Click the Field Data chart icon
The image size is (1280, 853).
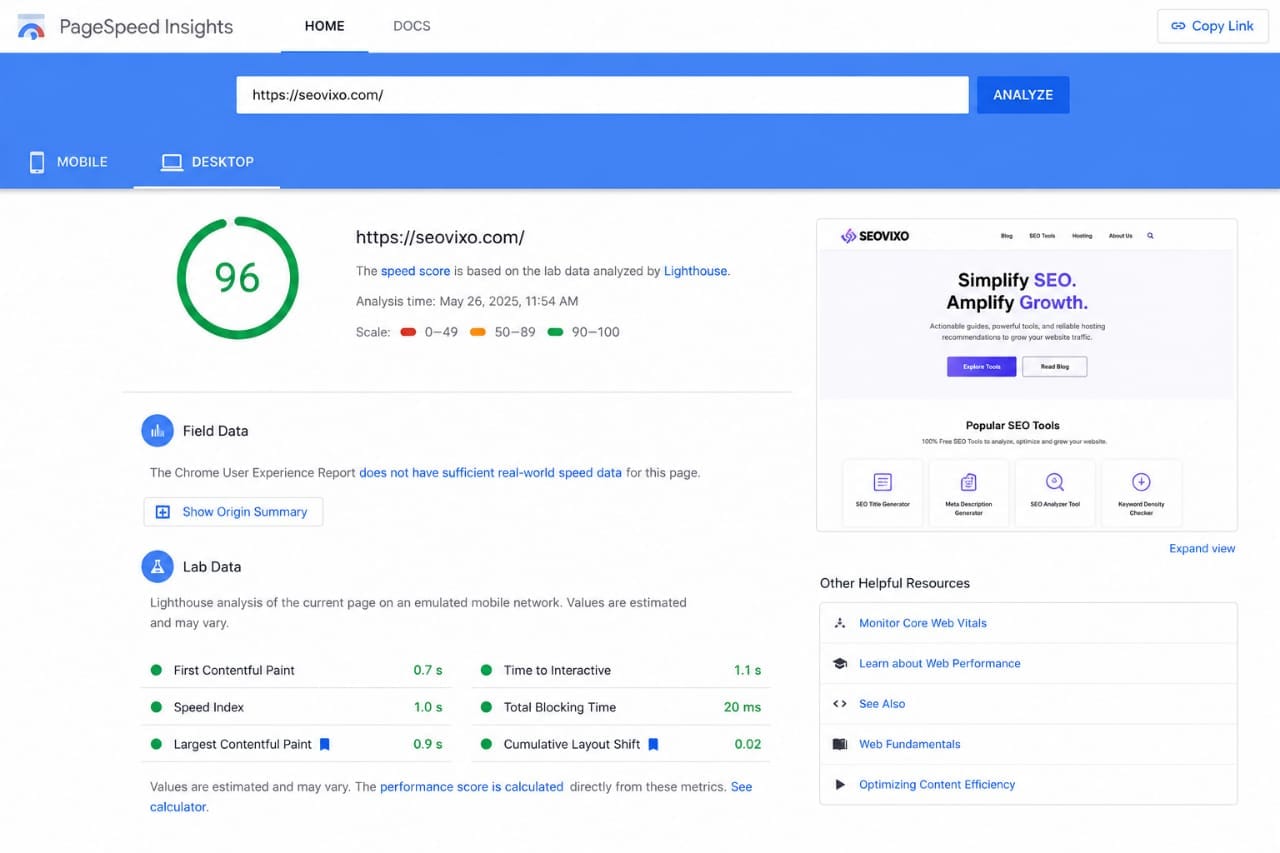pos(157,431)
